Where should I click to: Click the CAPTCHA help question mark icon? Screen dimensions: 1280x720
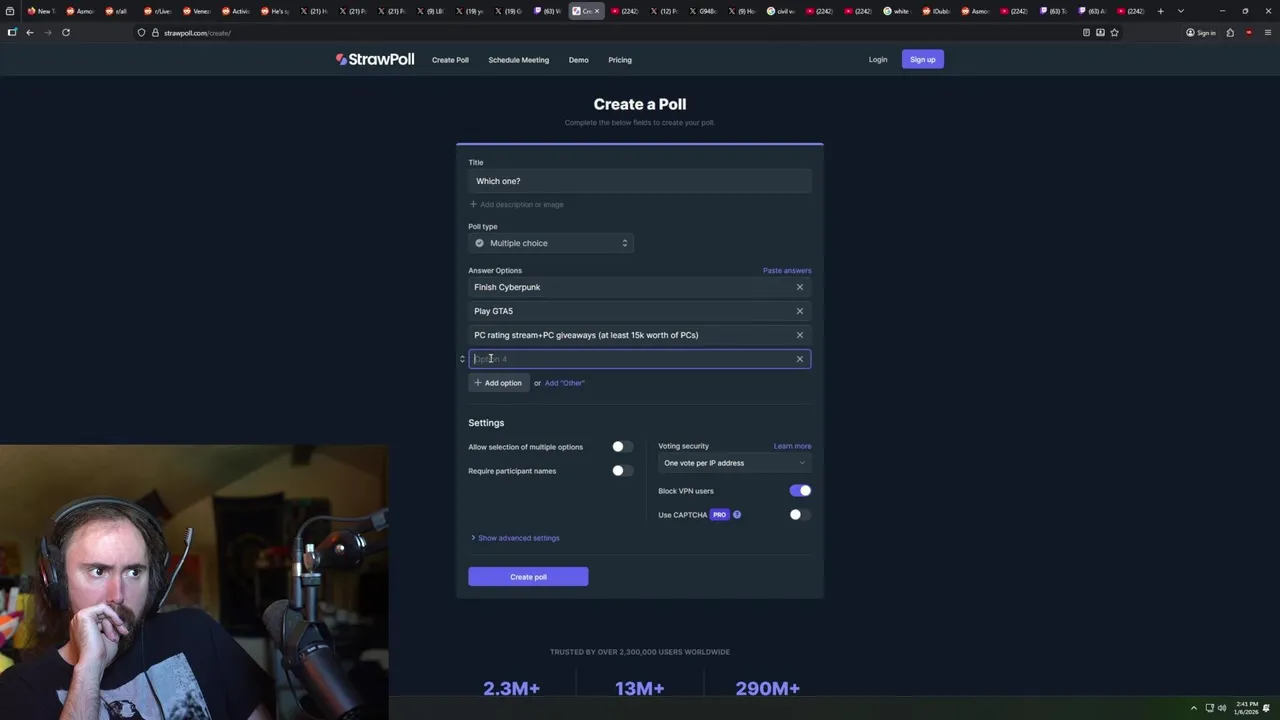tap(737, 515)
